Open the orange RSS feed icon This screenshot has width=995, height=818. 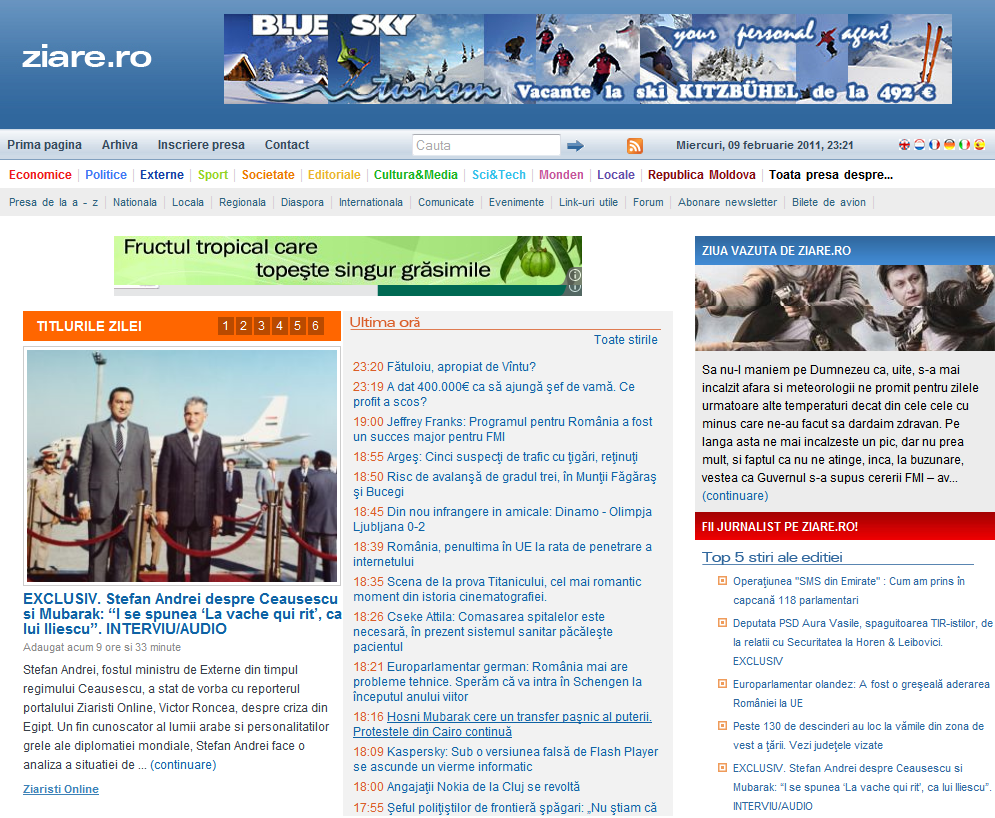(x=635, y=146)
